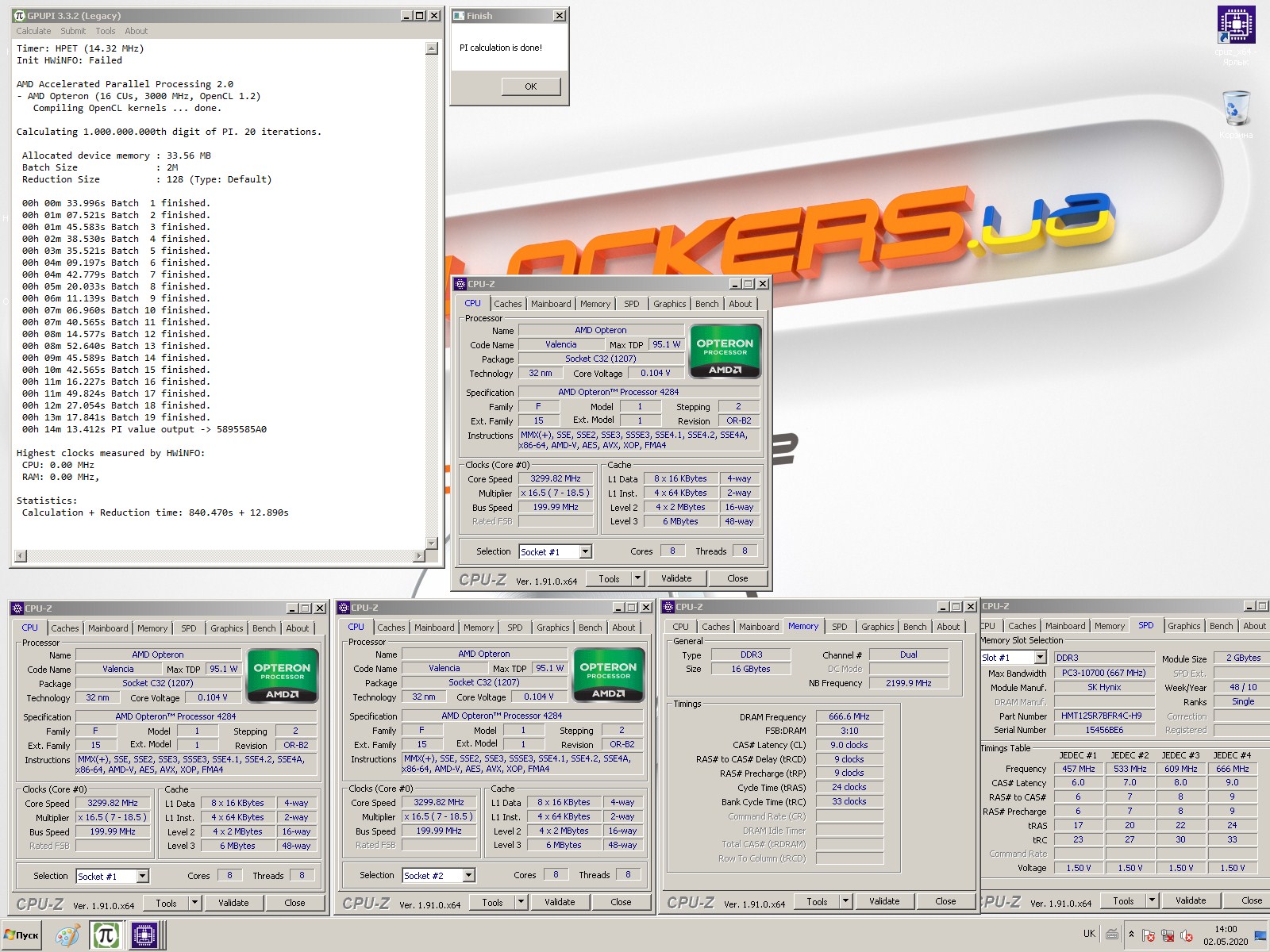1270x952 pixels.
Task: Click the on-screen keyboard tray icon
Action: [1112, 934]
